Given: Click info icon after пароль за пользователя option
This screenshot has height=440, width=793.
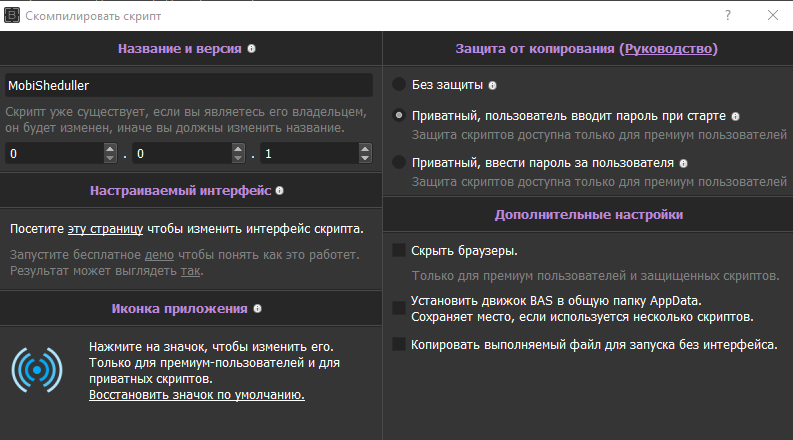Looking at the screenshot, I should point(683,163).
